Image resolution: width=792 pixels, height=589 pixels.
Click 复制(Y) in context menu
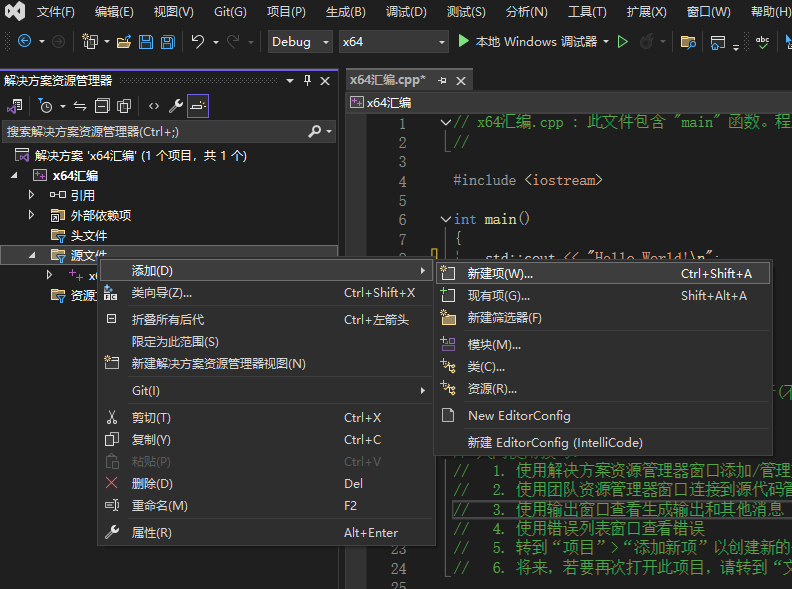click(x=266, y=440)
